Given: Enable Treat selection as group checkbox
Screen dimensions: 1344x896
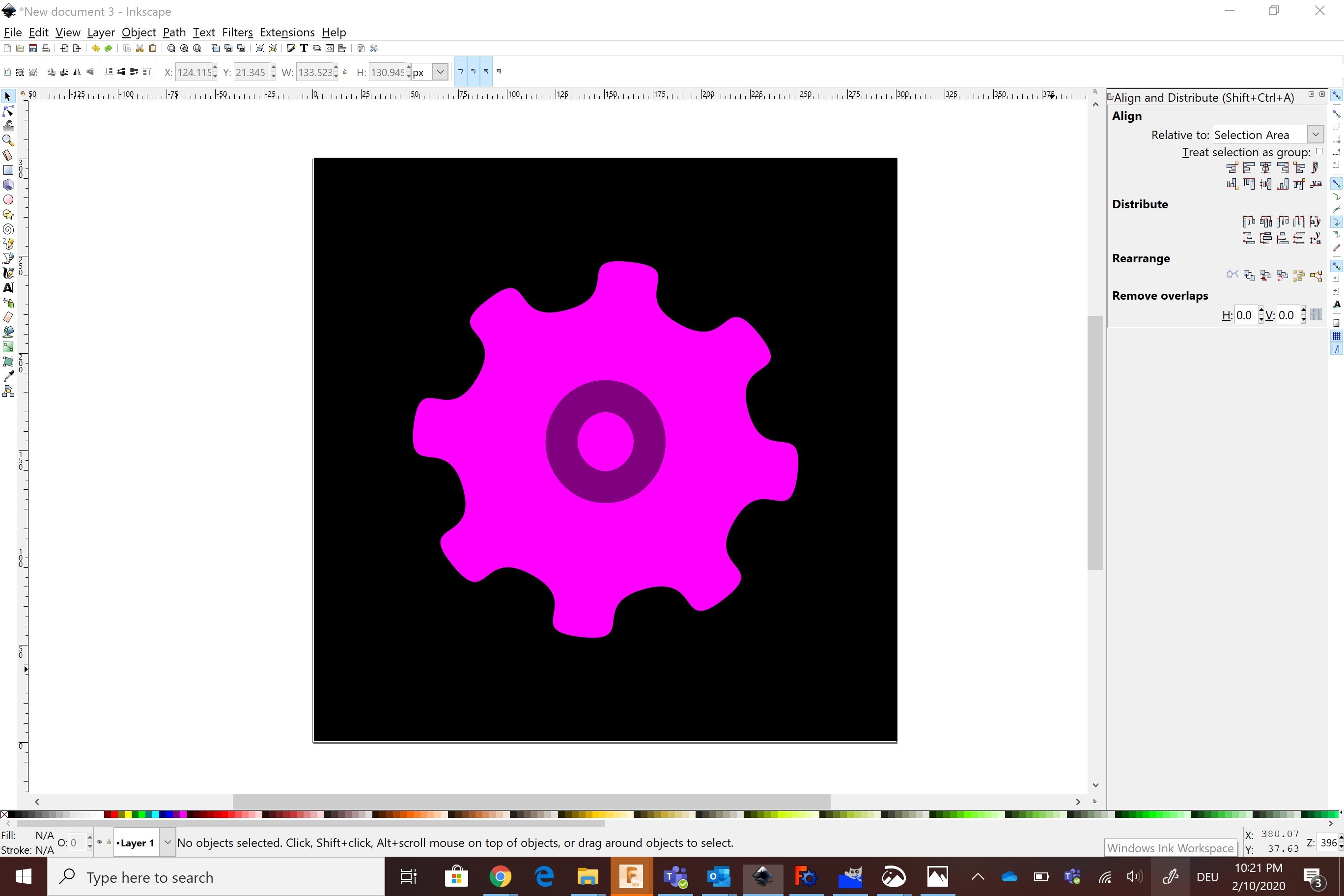Looking at the screenshot, I should click(1319, 151).
